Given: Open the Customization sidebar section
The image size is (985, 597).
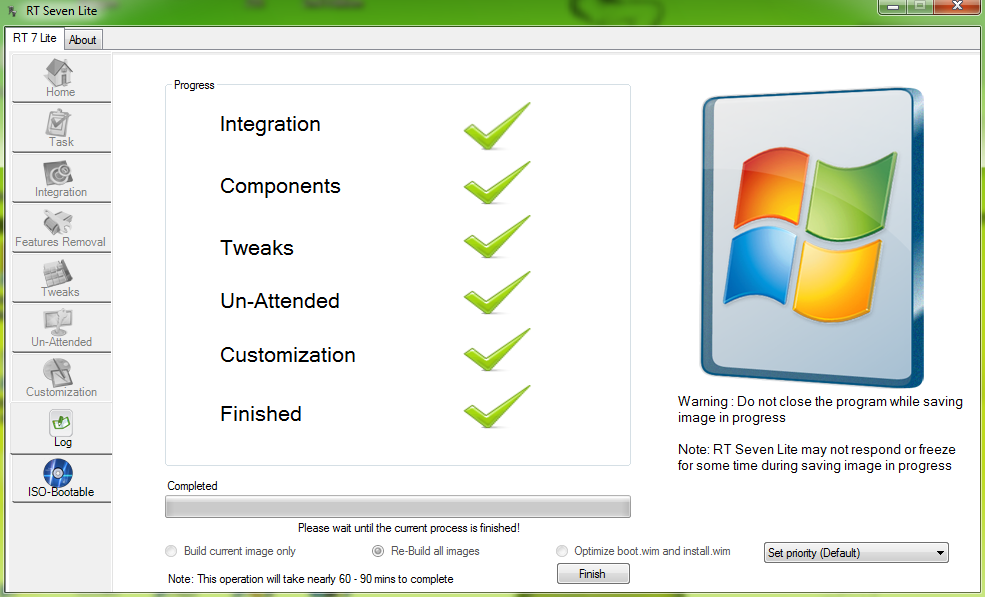Looking at the screenshot, I should (x=61, y=378).
